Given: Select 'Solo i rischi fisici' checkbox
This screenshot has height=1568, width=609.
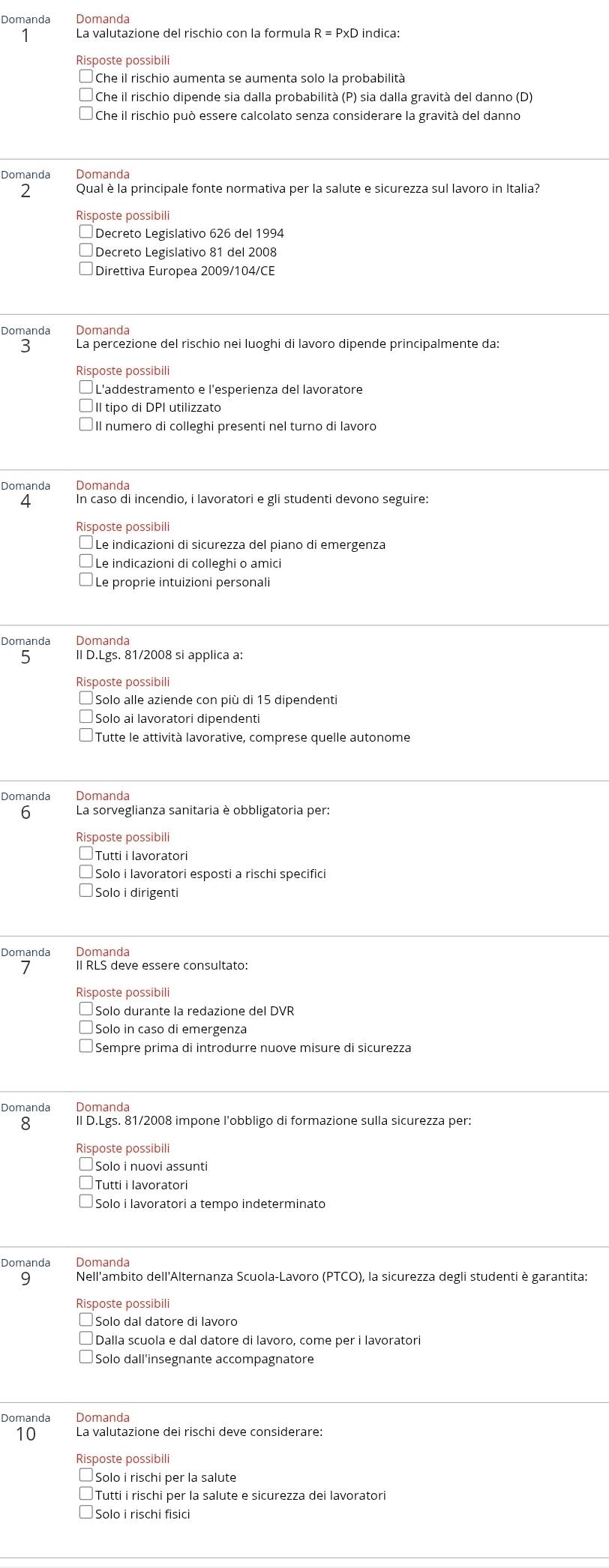Looking at the screenshot, I should (86, 1513).
